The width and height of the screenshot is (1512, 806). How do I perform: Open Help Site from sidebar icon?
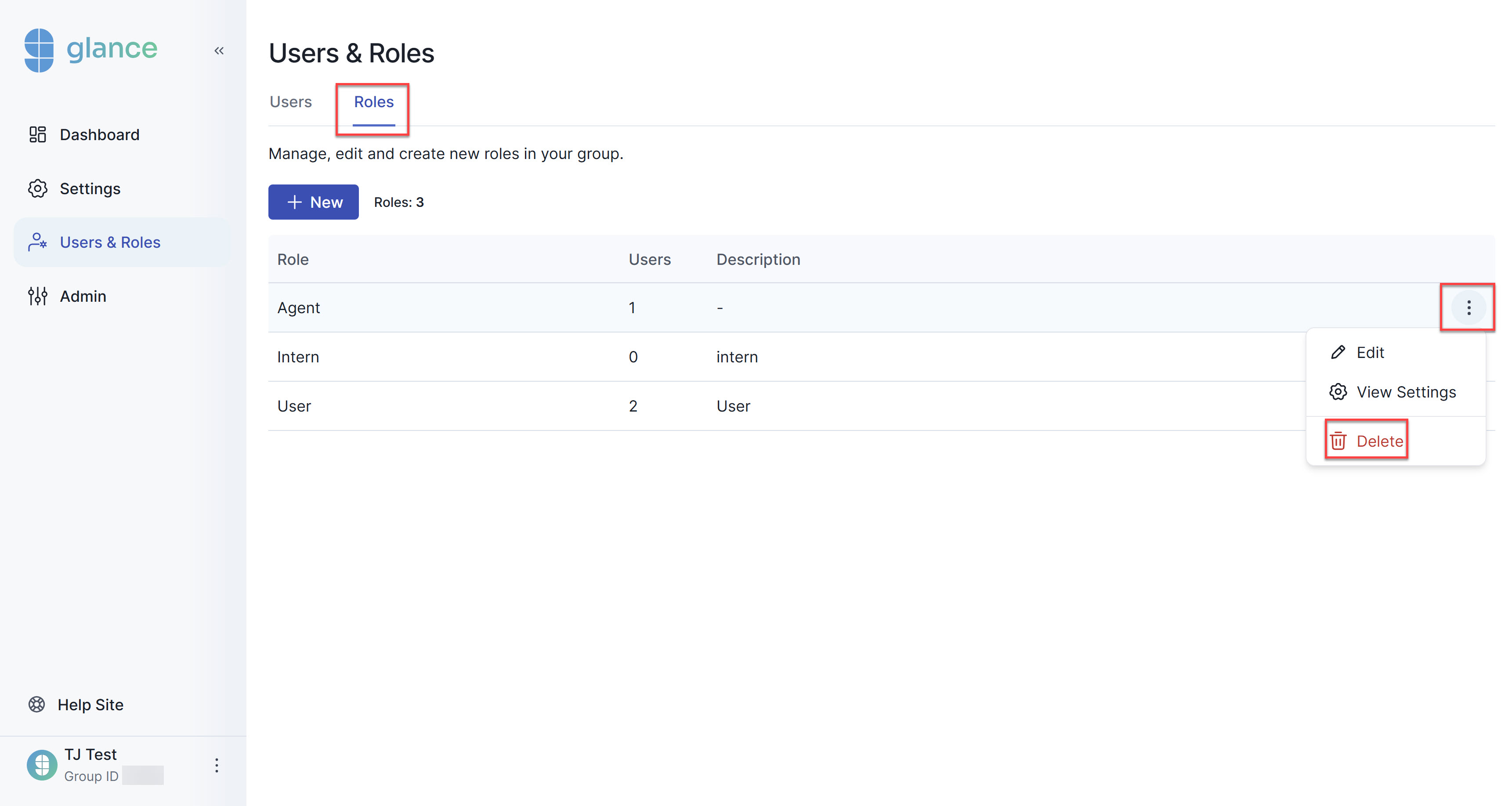pyautogui.click(x=37, y=704)
